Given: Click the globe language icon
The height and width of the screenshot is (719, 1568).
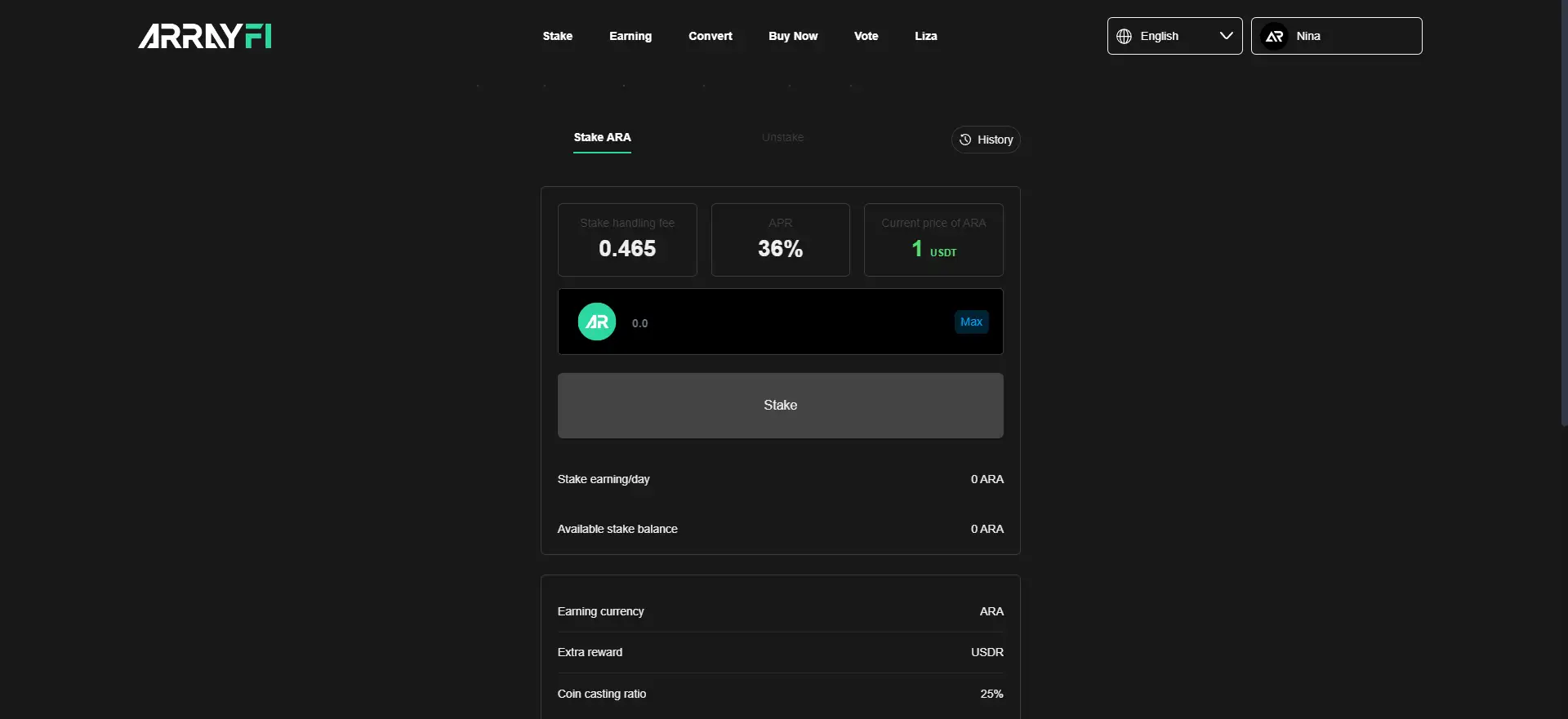Looking at the screenshot, I should pos(1125,36).
